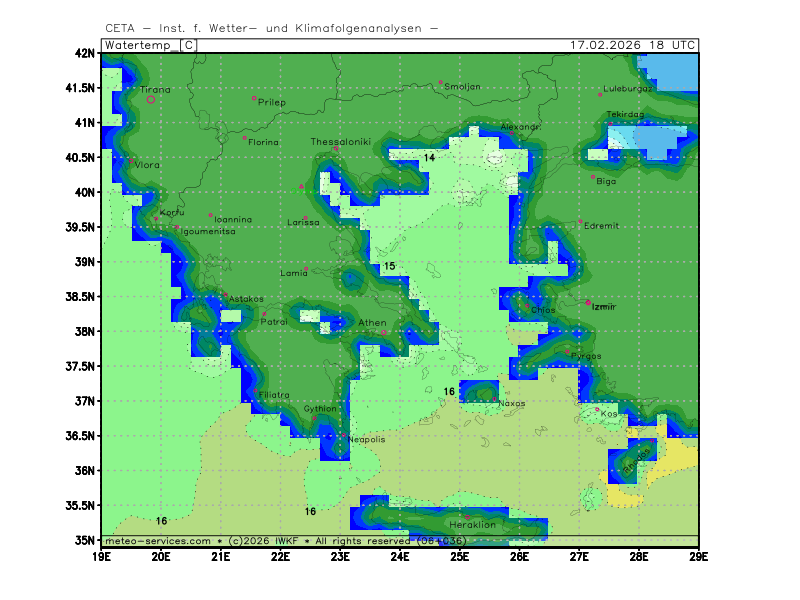
Task: Click the CETA institute title text
Action: pos(270,28)
